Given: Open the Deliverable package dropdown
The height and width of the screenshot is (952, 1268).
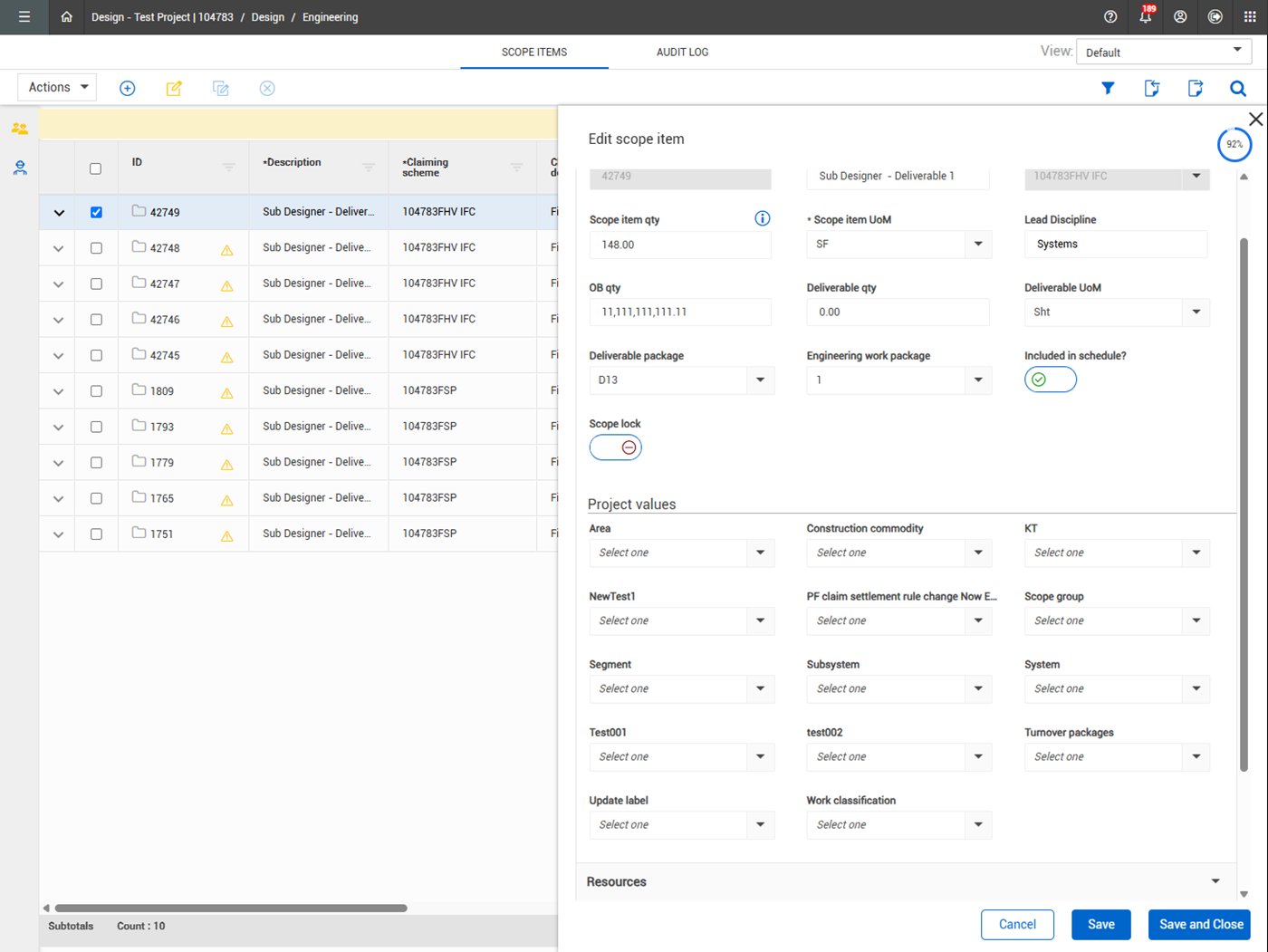Looking at the screenshot, I should [x=760, y=380].
